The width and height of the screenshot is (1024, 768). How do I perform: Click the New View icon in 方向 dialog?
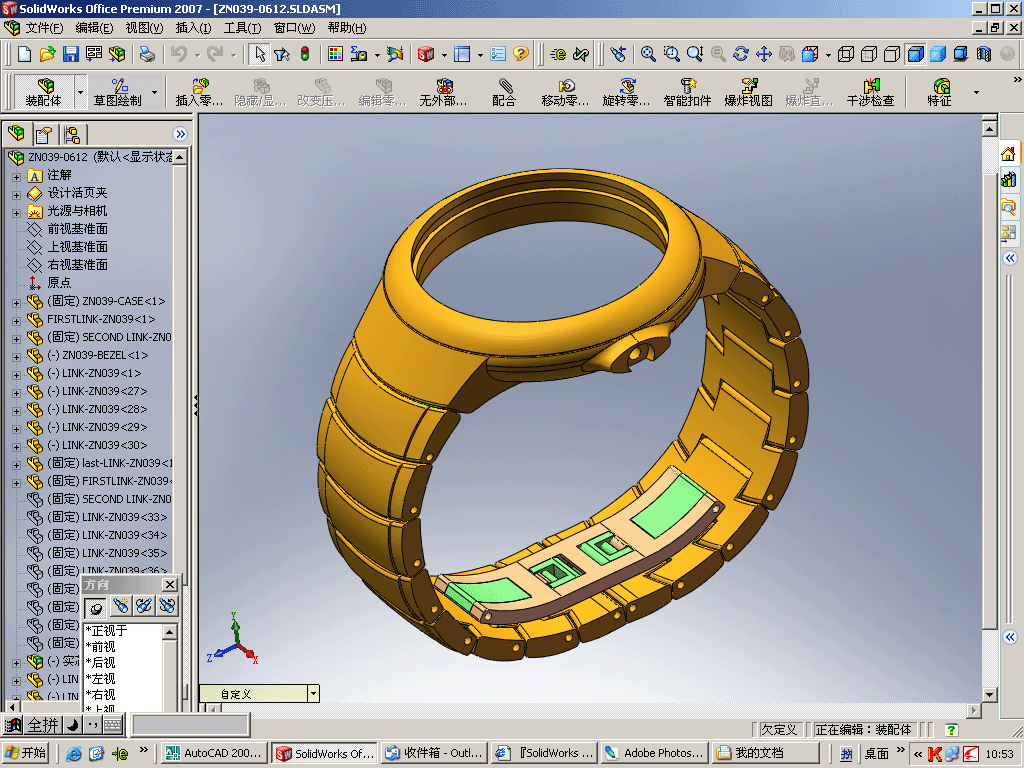[x=120, y=607]
